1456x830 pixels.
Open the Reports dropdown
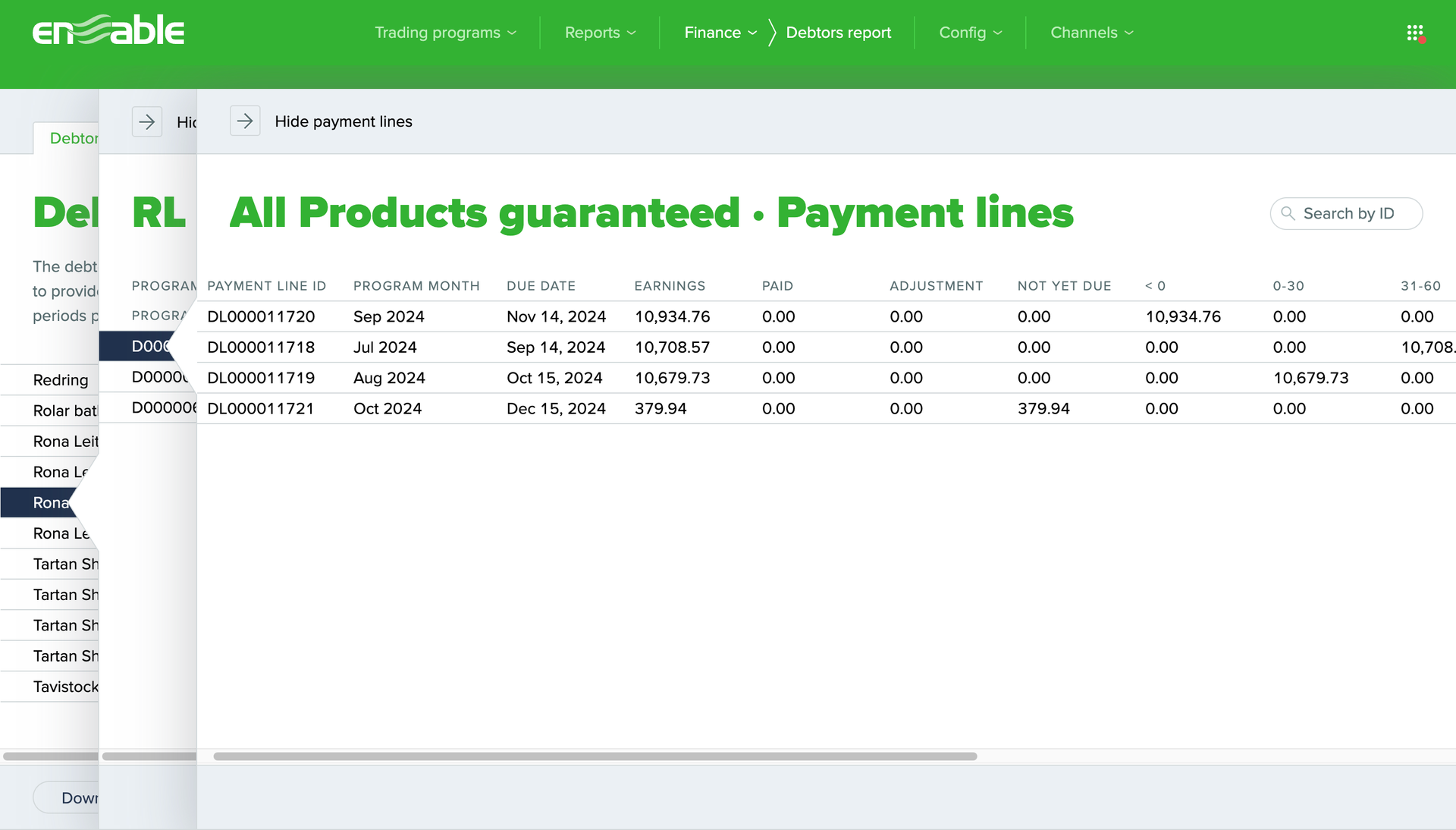click(600, 33)
